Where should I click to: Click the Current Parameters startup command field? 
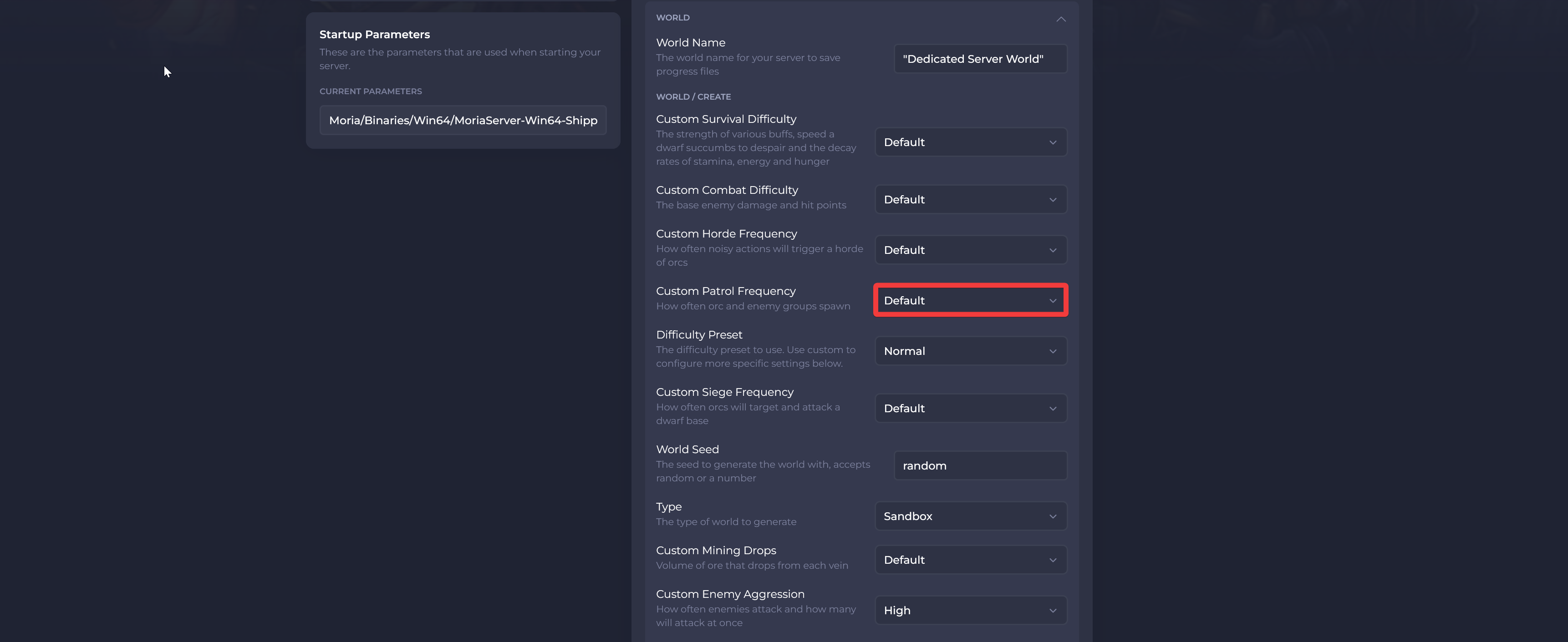tap(463, 121)
